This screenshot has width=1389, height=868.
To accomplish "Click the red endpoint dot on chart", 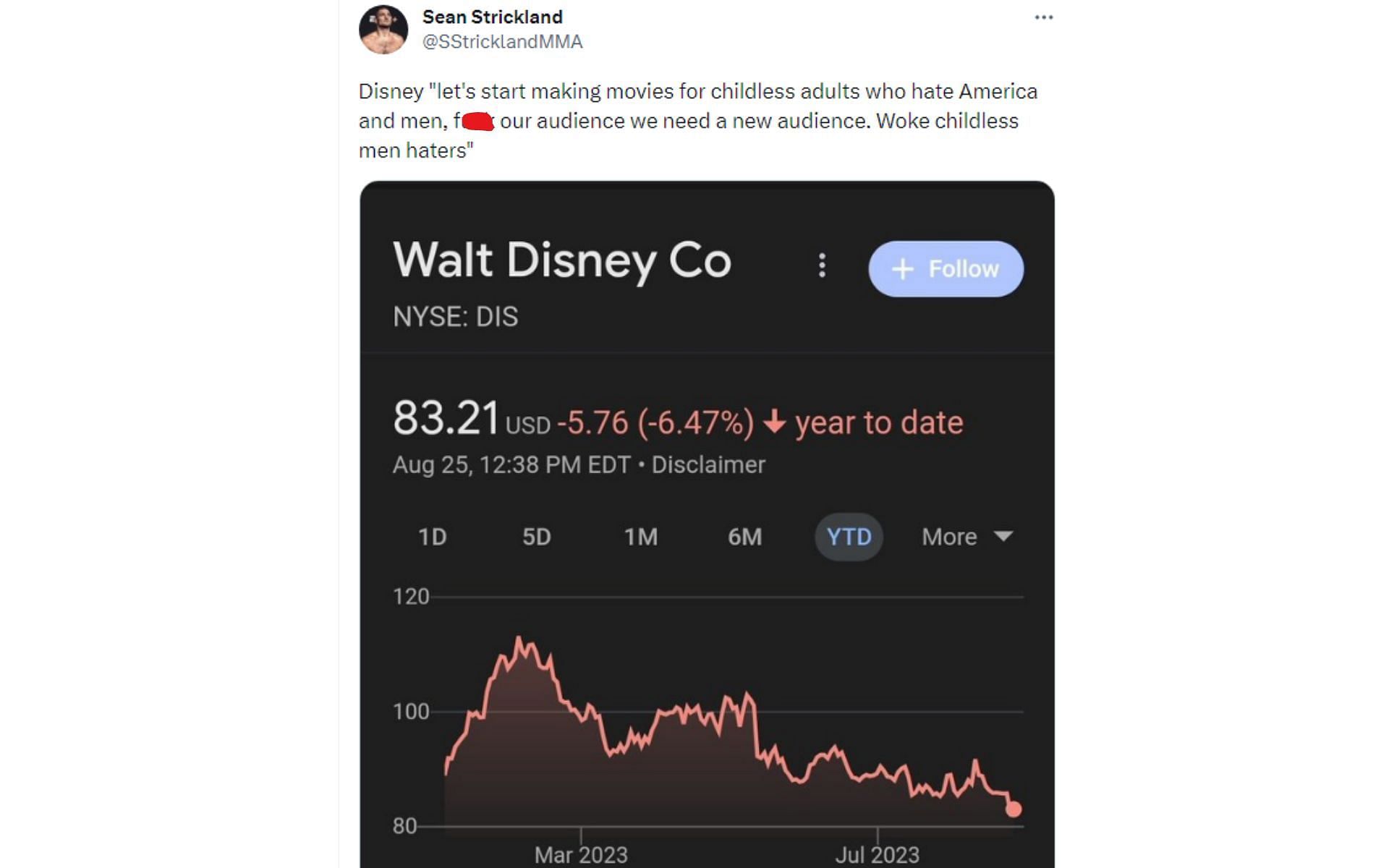I will (1014, 809).
